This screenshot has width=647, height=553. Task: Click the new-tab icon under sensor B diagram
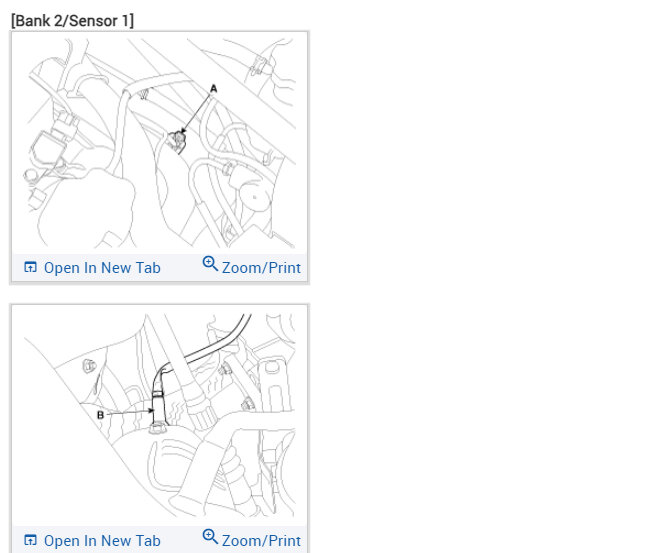[x=30, y=540]
